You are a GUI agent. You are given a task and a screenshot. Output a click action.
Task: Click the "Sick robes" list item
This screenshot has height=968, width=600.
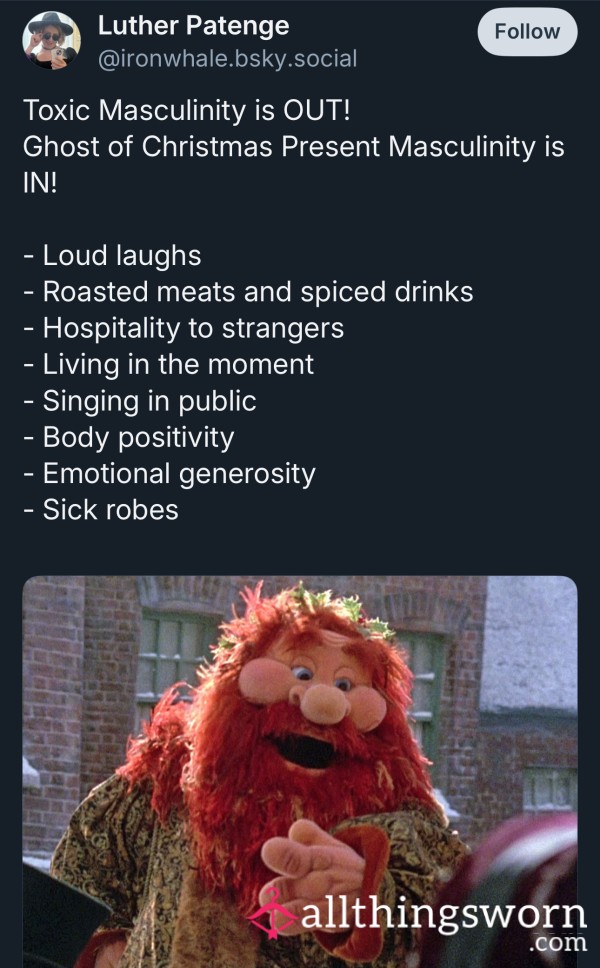point(101,511)
